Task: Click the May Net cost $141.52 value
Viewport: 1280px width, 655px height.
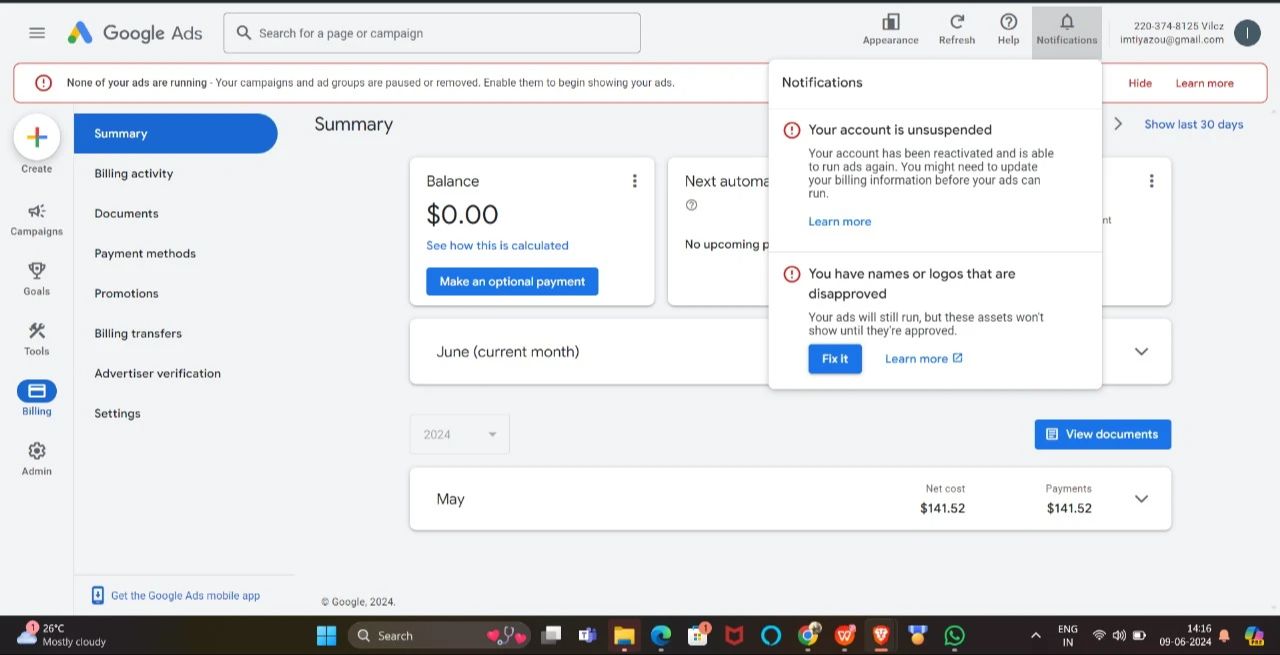Action: 943,508
